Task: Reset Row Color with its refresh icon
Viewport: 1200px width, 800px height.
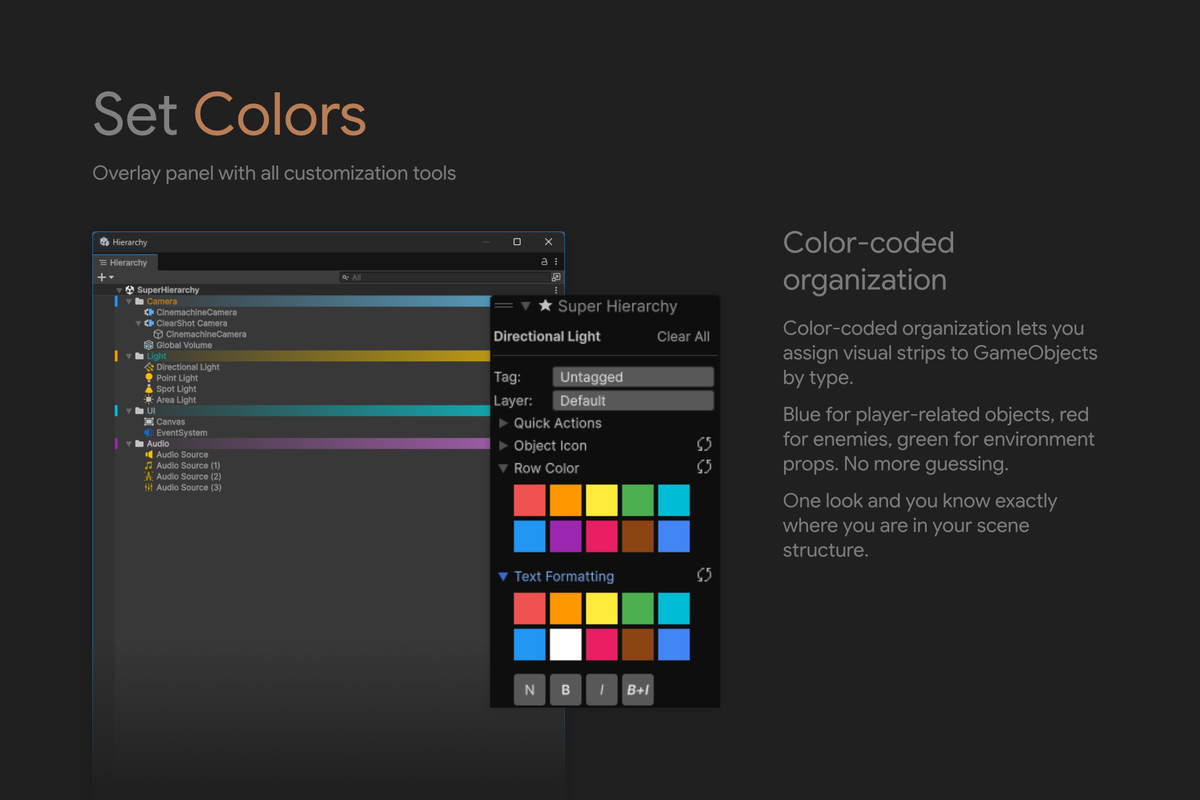Action: [704, 467]
